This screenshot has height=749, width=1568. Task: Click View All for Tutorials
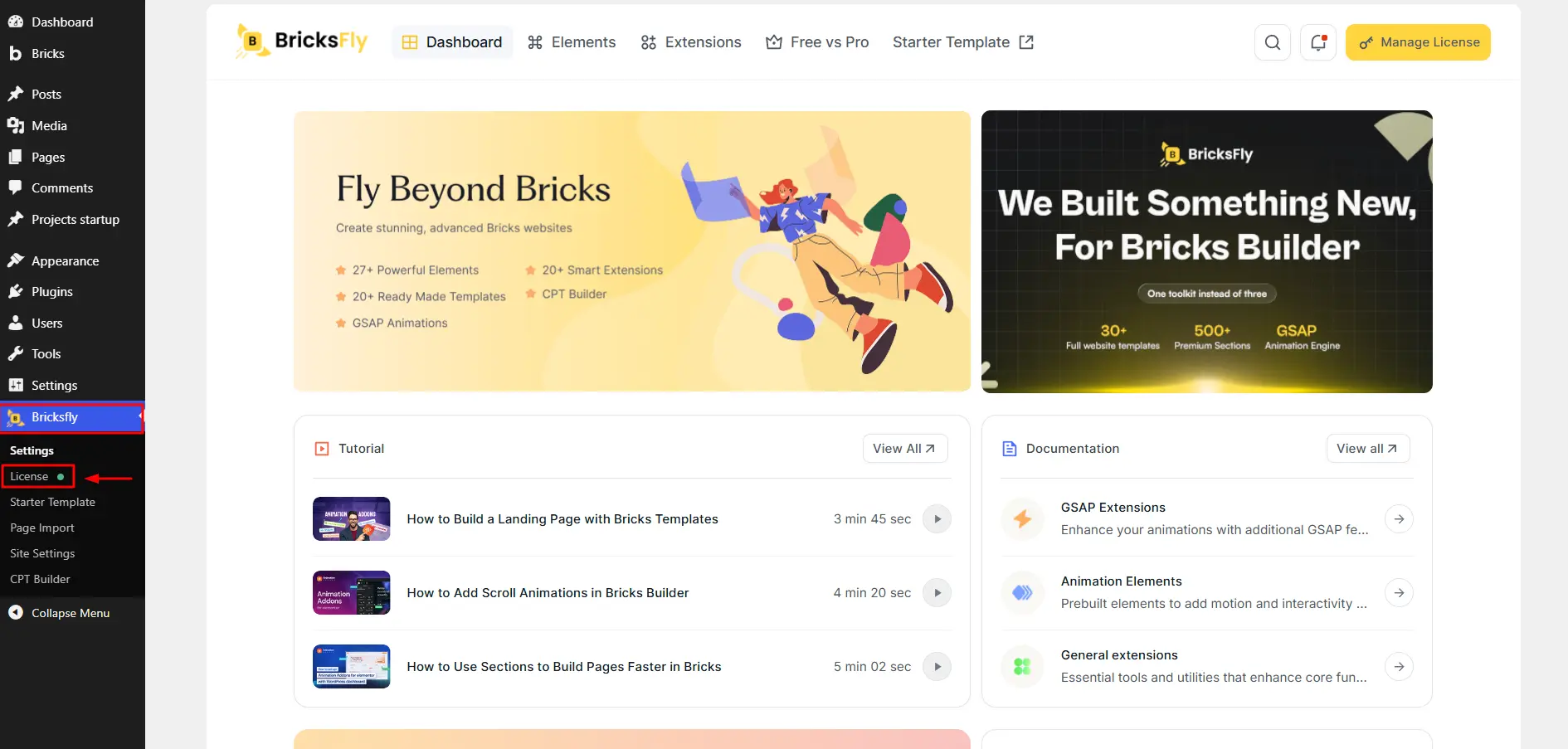pos(905,449)
